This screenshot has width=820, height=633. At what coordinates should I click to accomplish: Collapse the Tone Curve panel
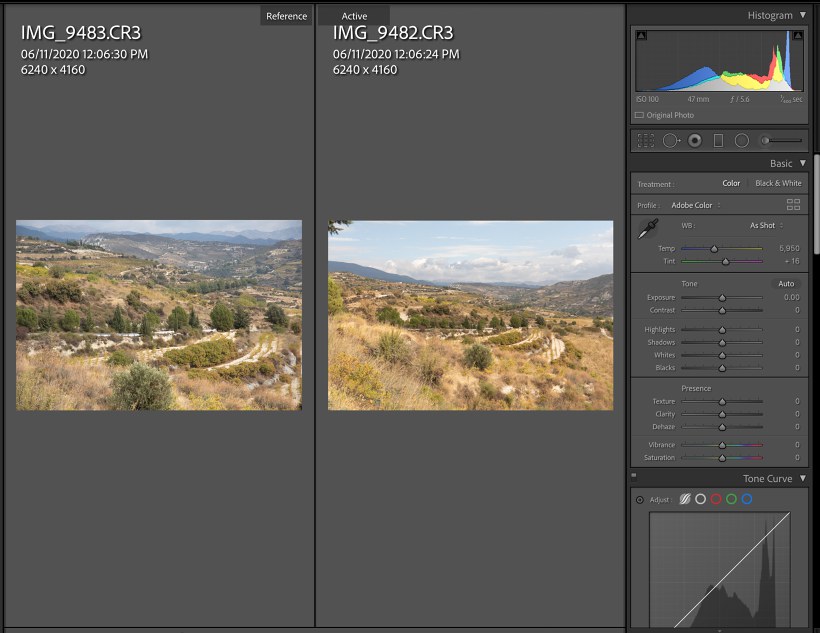coord(802,479)
